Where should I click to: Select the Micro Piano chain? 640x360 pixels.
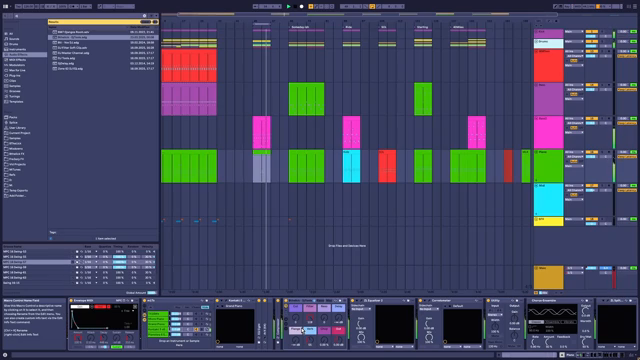(x=158, y=319)
